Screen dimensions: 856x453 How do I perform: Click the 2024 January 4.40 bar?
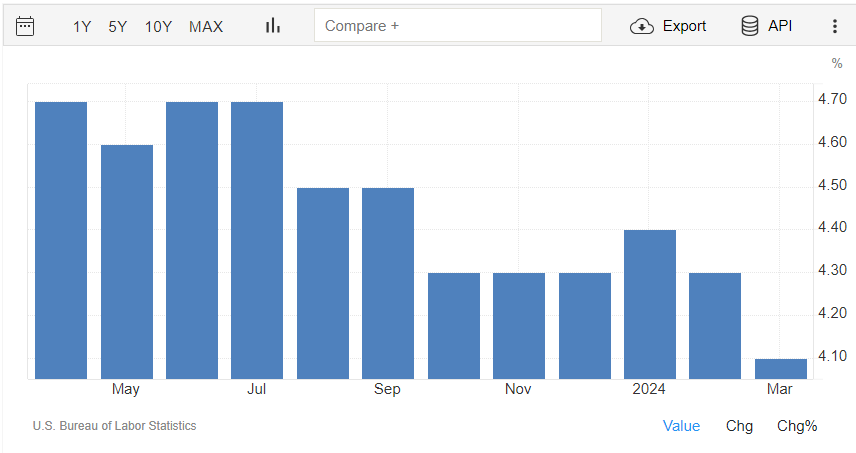pos(650,305)
